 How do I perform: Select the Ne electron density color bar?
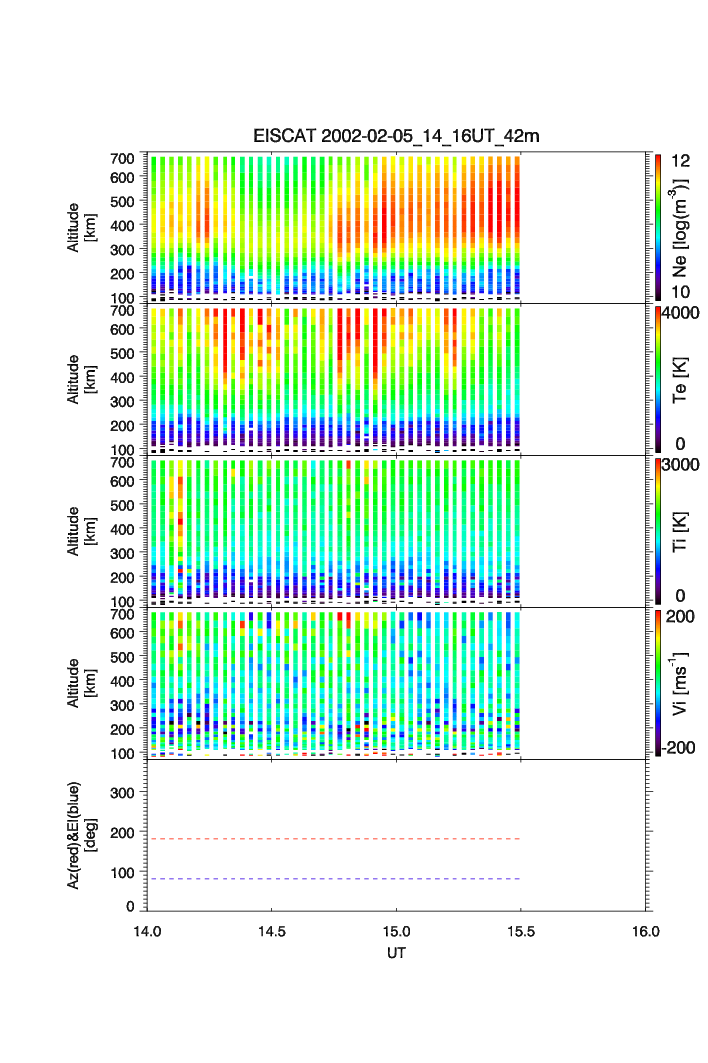[x=658, y=226]
